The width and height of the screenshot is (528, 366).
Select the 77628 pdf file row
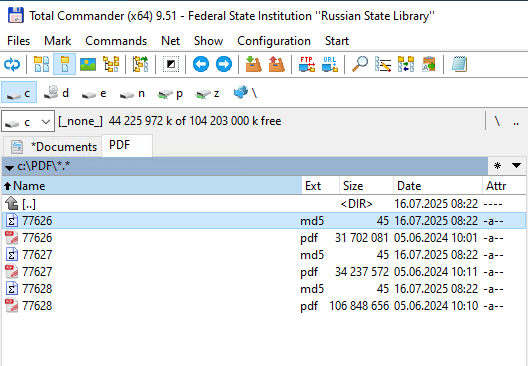(264, 306)
